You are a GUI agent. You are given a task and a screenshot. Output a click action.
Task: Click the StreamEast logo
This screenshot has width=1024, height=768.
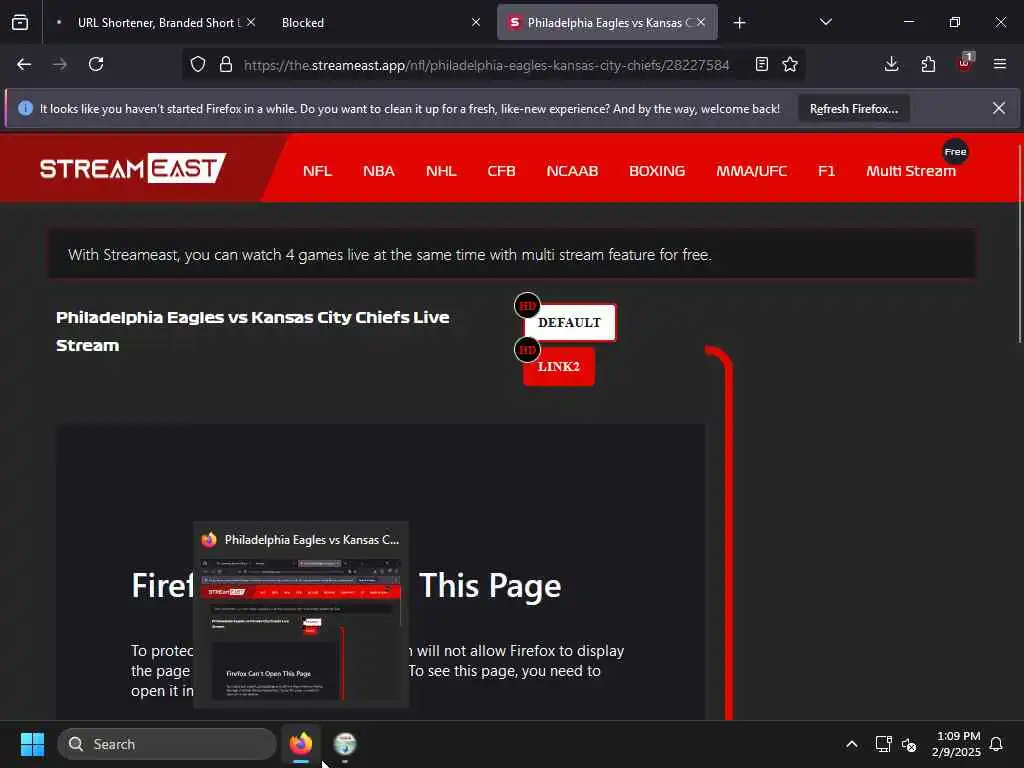pyautogui.click(x=133, y=168)
